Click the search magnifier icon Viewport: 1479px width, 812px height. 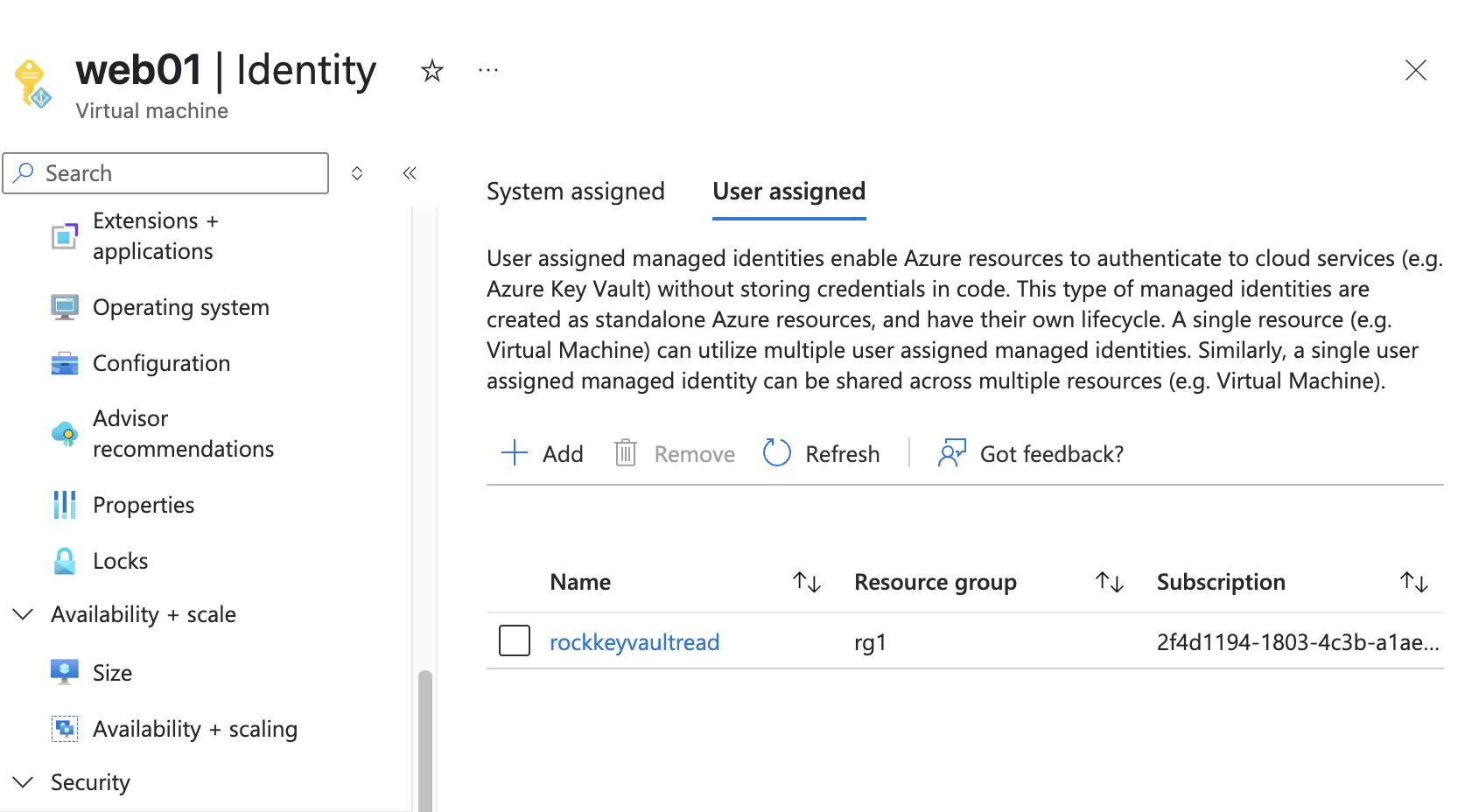[x=24, y=172]
